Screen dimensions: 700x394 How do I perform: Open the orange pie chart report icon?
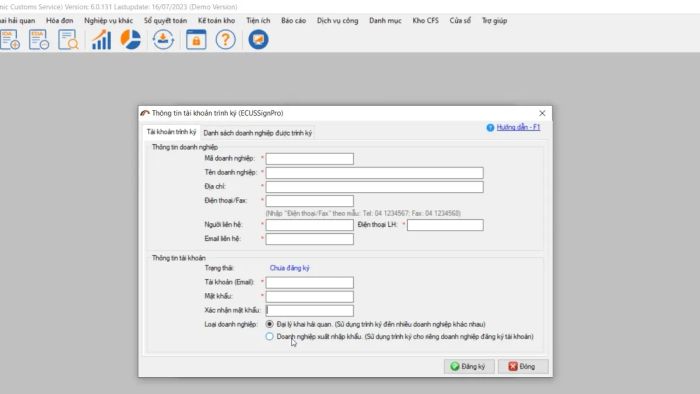(x=130, y=40)
